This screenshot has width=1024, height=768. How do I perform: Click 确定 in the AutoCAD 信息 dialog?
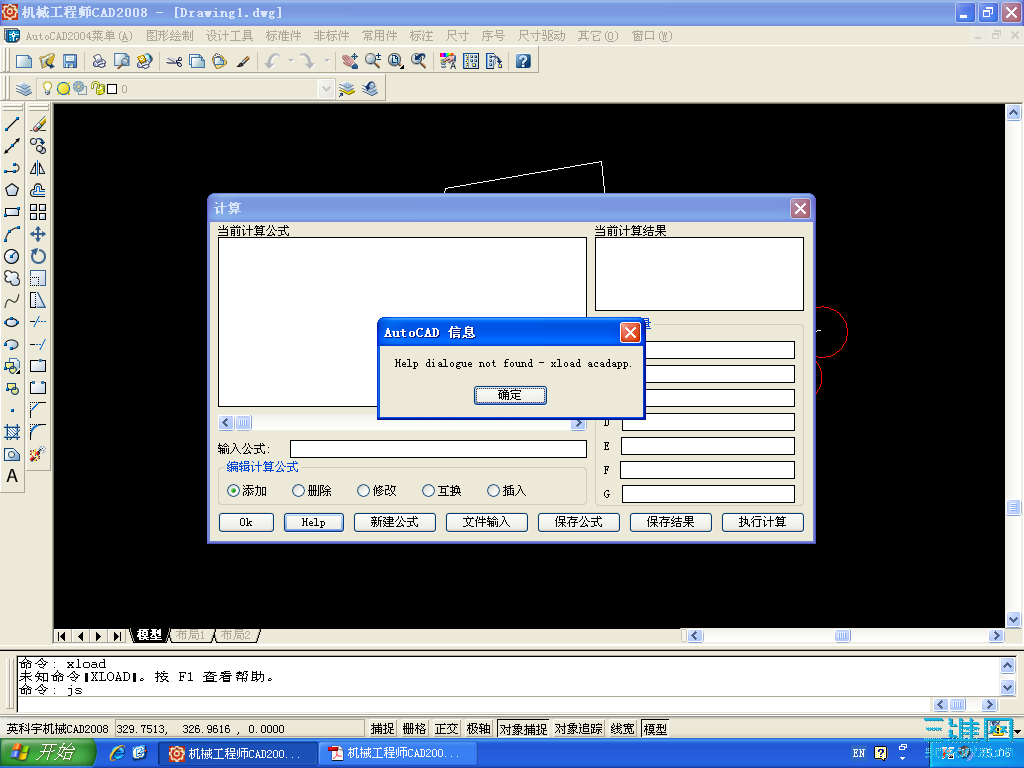pyautogui.click(x=510, y=395)
